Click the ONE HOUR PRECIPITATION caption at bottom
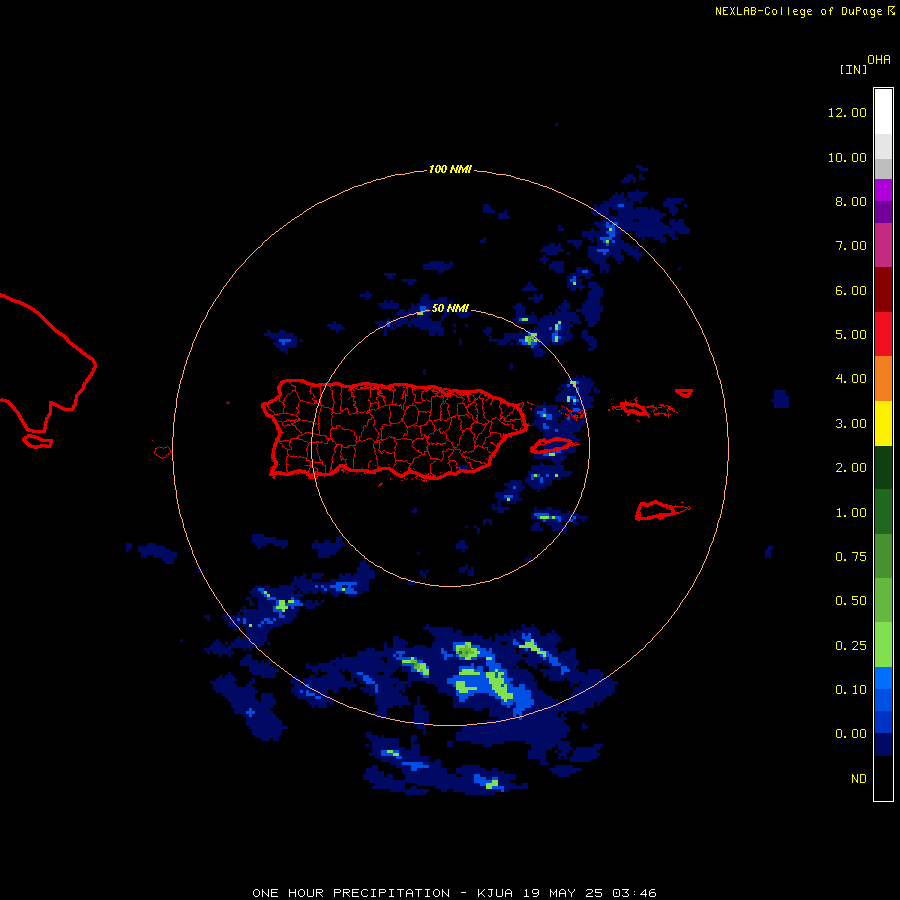 coord(454,893)
